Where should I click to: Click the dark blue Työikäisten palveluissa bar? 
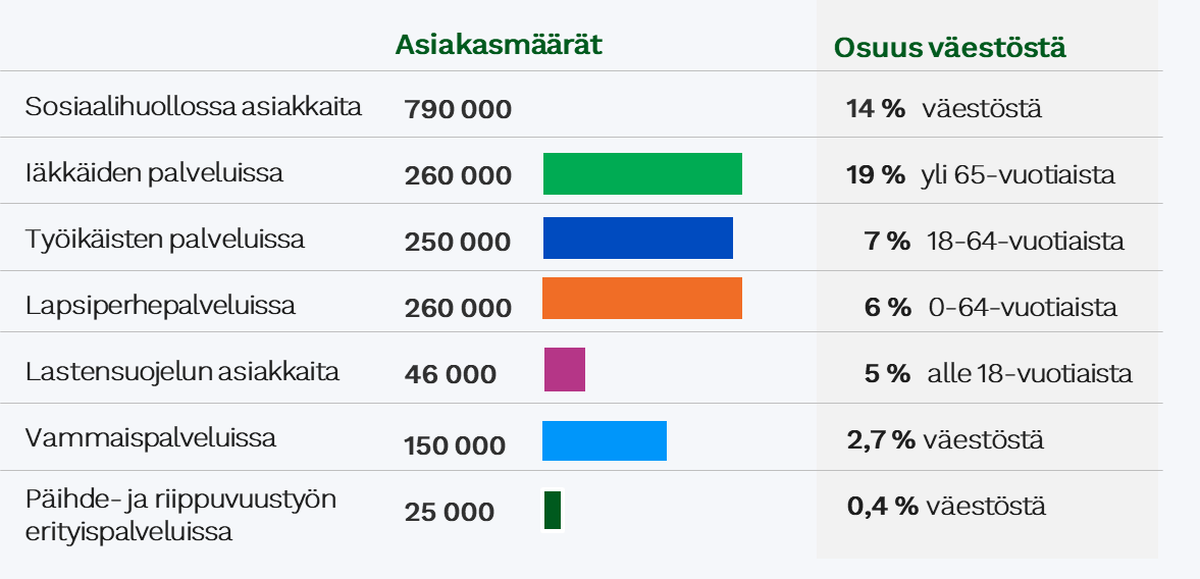[x=638, y=239]
